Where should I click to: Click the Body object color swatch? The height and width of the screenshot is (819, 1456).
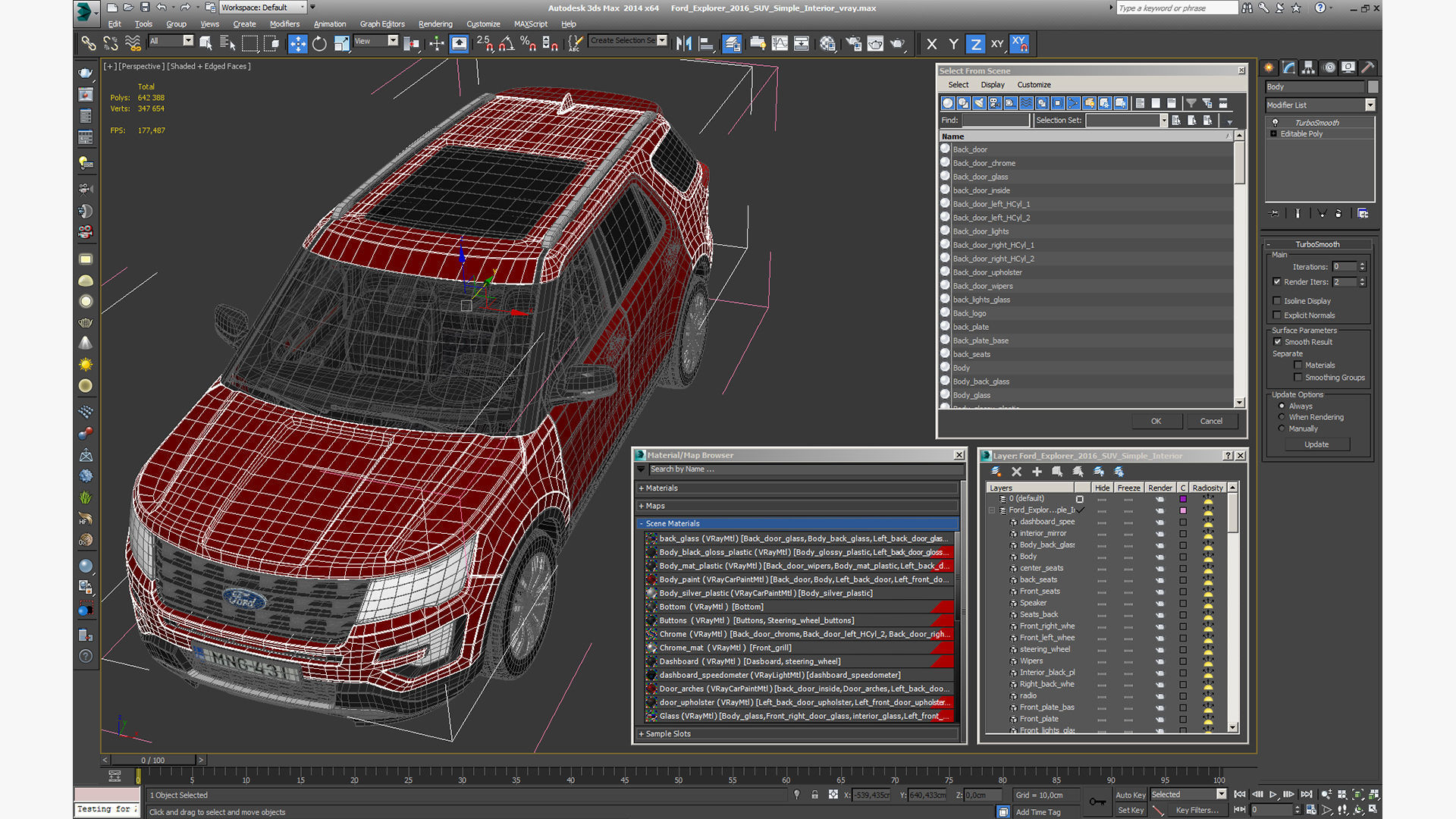1373,87
